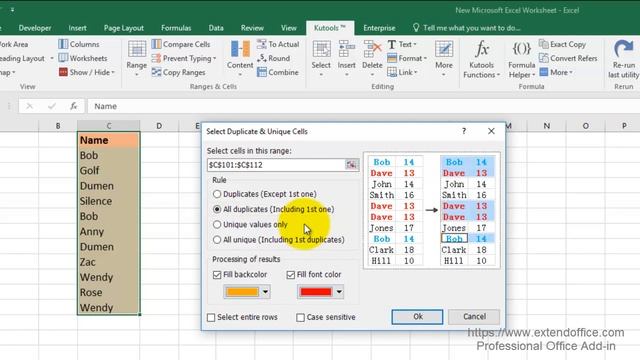
Task: Click the formula bar confirm checkmark
Action: point(52,106)
